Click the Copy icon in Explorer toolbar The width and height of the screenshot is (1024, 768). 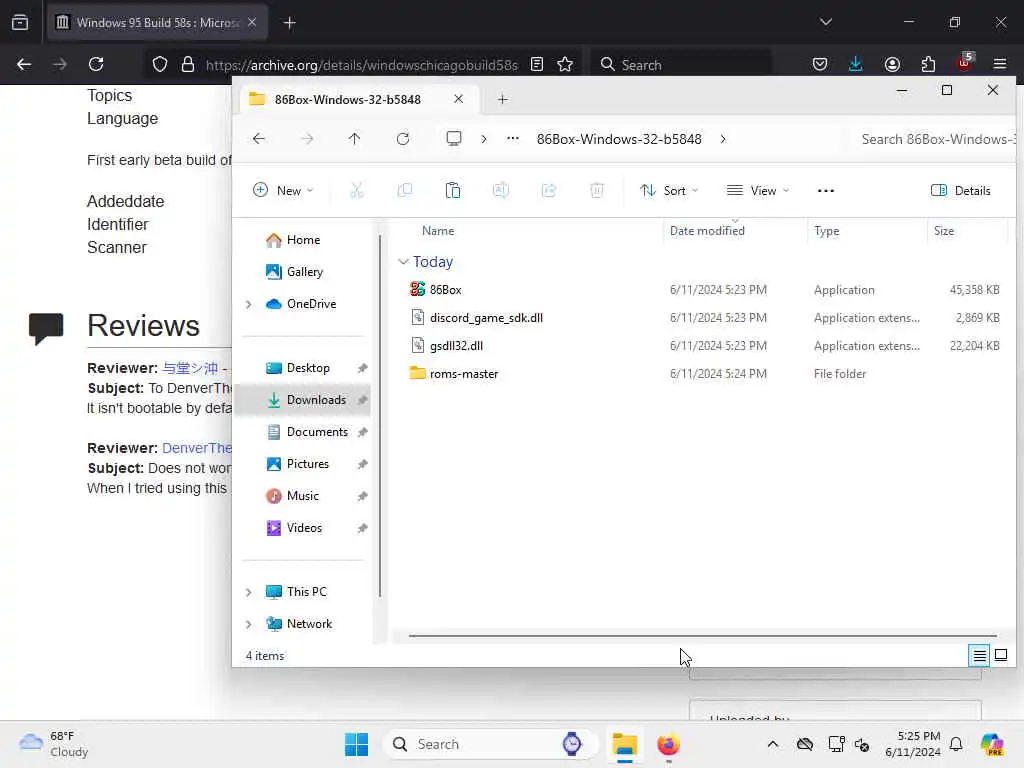coord(405,191)
